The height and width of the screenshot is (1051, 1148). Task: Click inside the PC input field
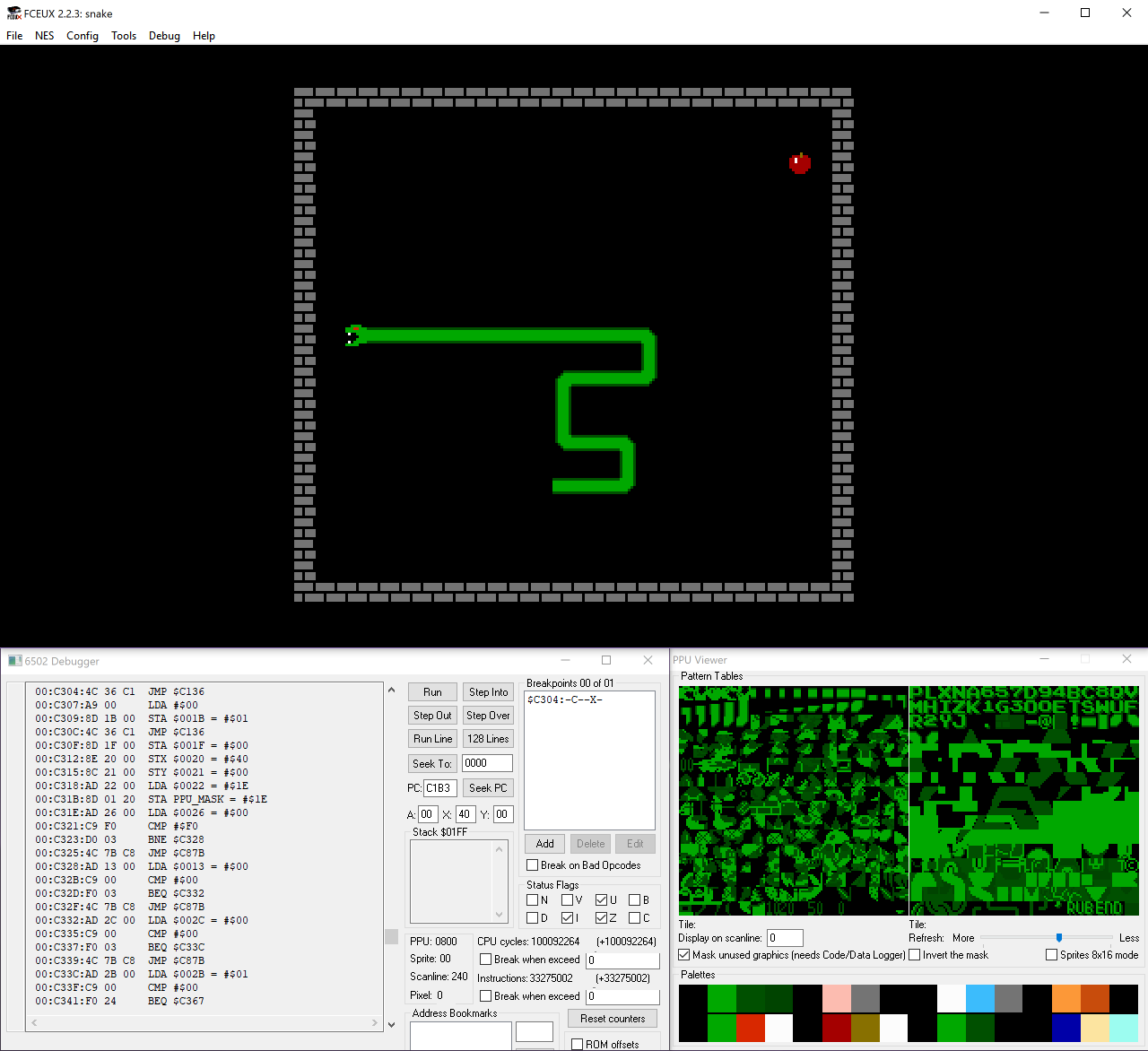pyautogui.click(x=439, y=787)
